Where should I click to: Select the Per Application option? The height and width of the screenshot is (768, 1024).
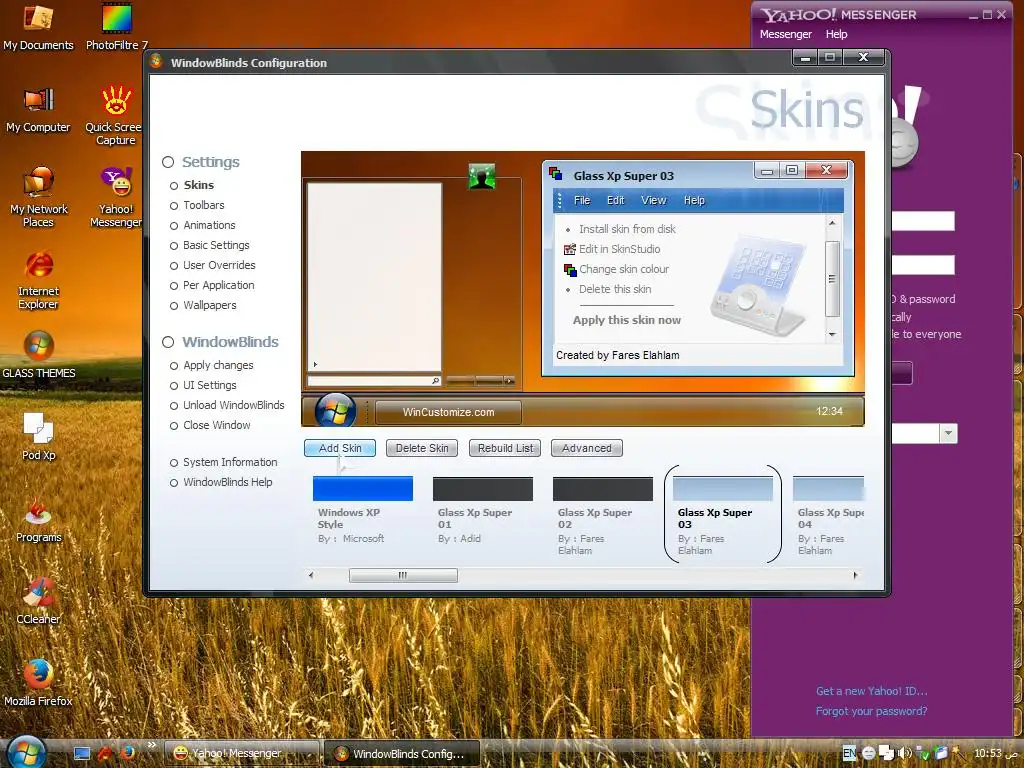coord(219,285)
